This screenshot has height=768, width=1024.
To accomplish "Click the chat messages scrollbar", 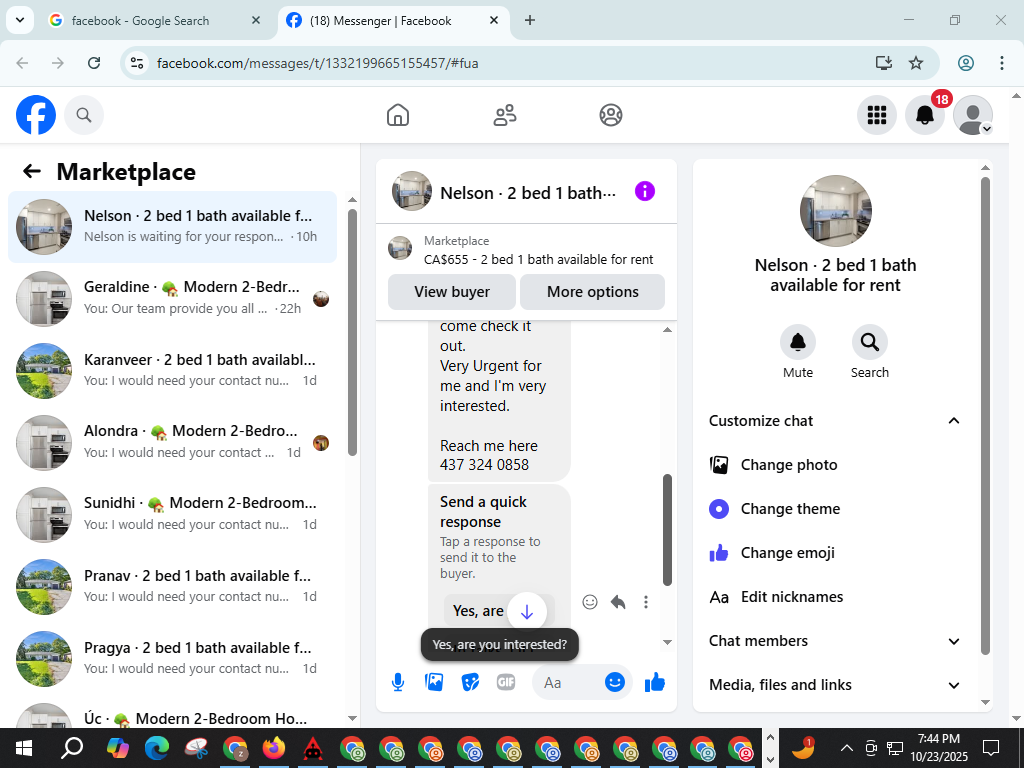I will click(667, 530).
